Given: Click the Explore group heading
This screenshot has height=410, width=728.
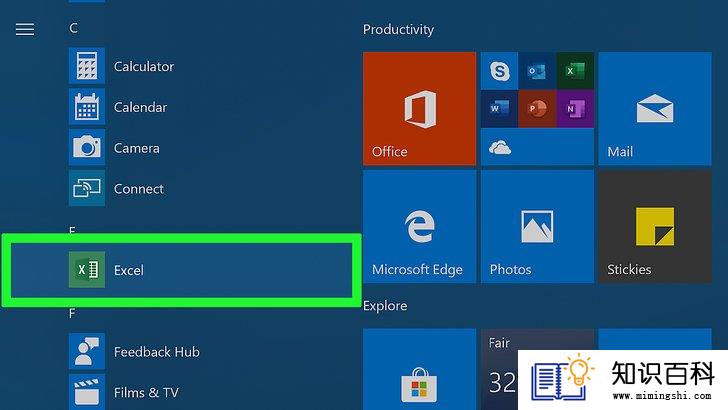Looking at the screenshot, I should point(385,306).
